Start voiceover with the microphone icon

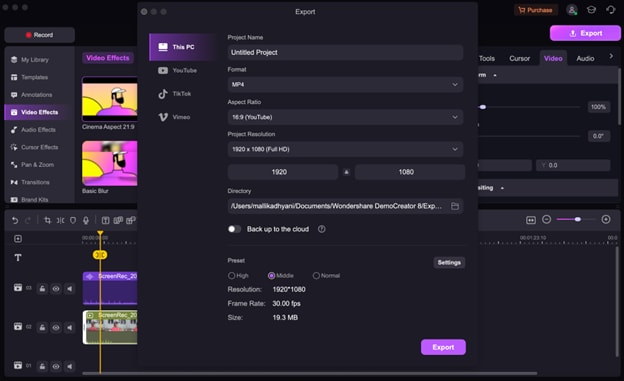point(86,220)
